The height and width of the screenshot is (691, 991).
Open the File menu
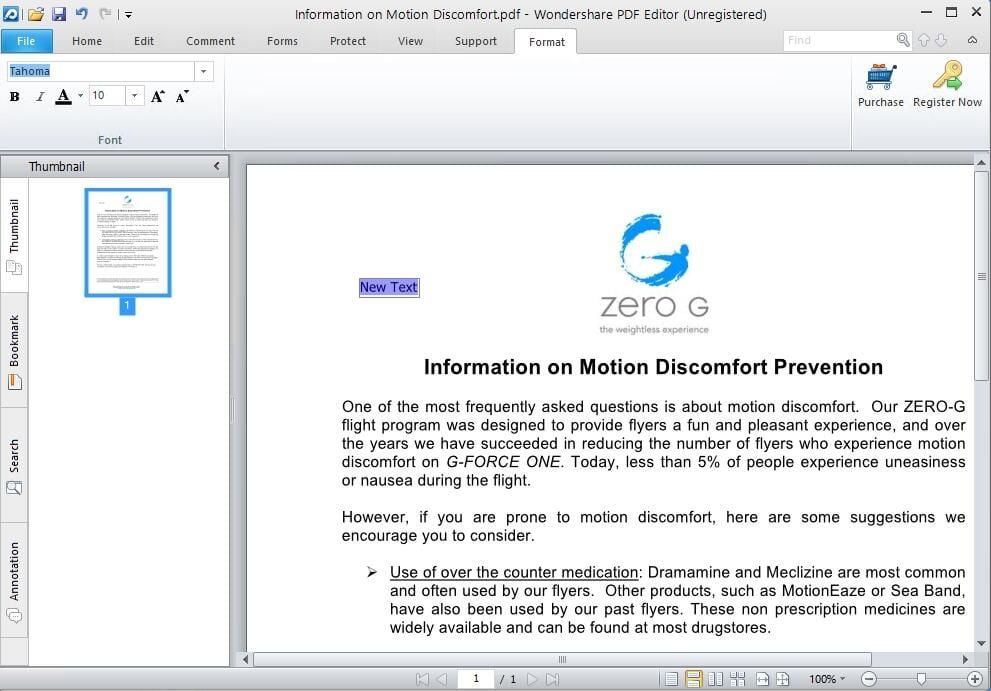coord(26,41)
